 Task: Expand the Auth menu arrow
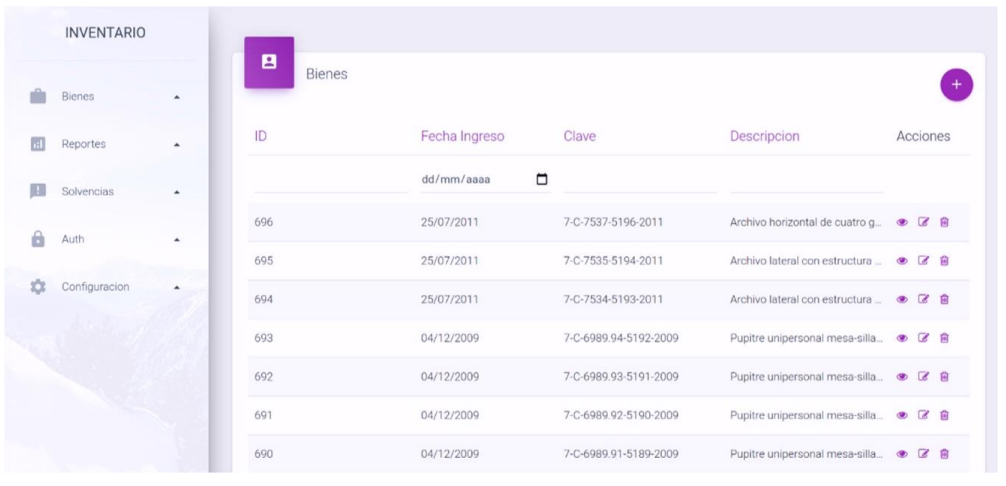pyautogui.click(x=177, y=240)
